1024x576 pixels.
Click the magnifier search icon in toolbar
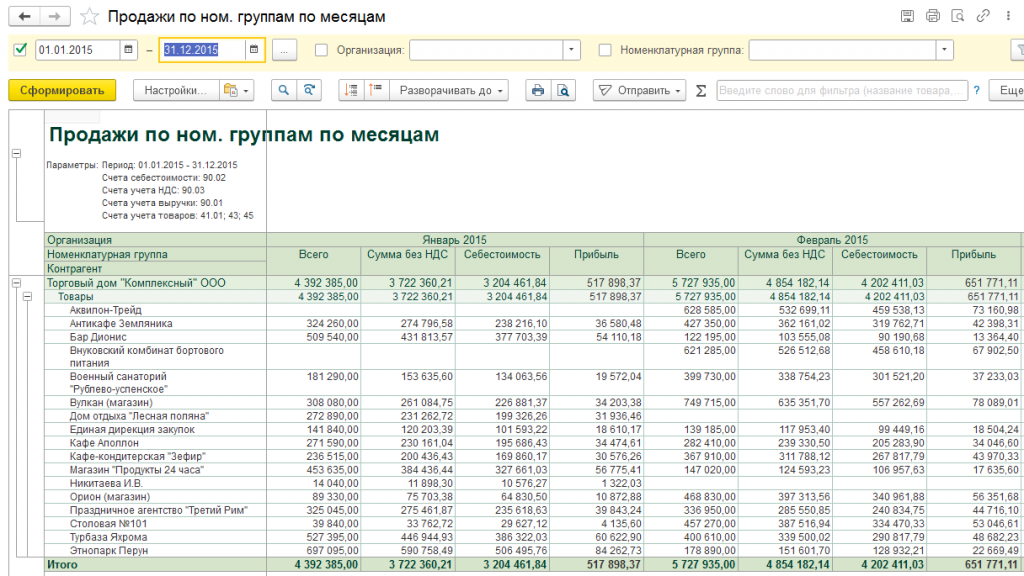tap(284, 90)
